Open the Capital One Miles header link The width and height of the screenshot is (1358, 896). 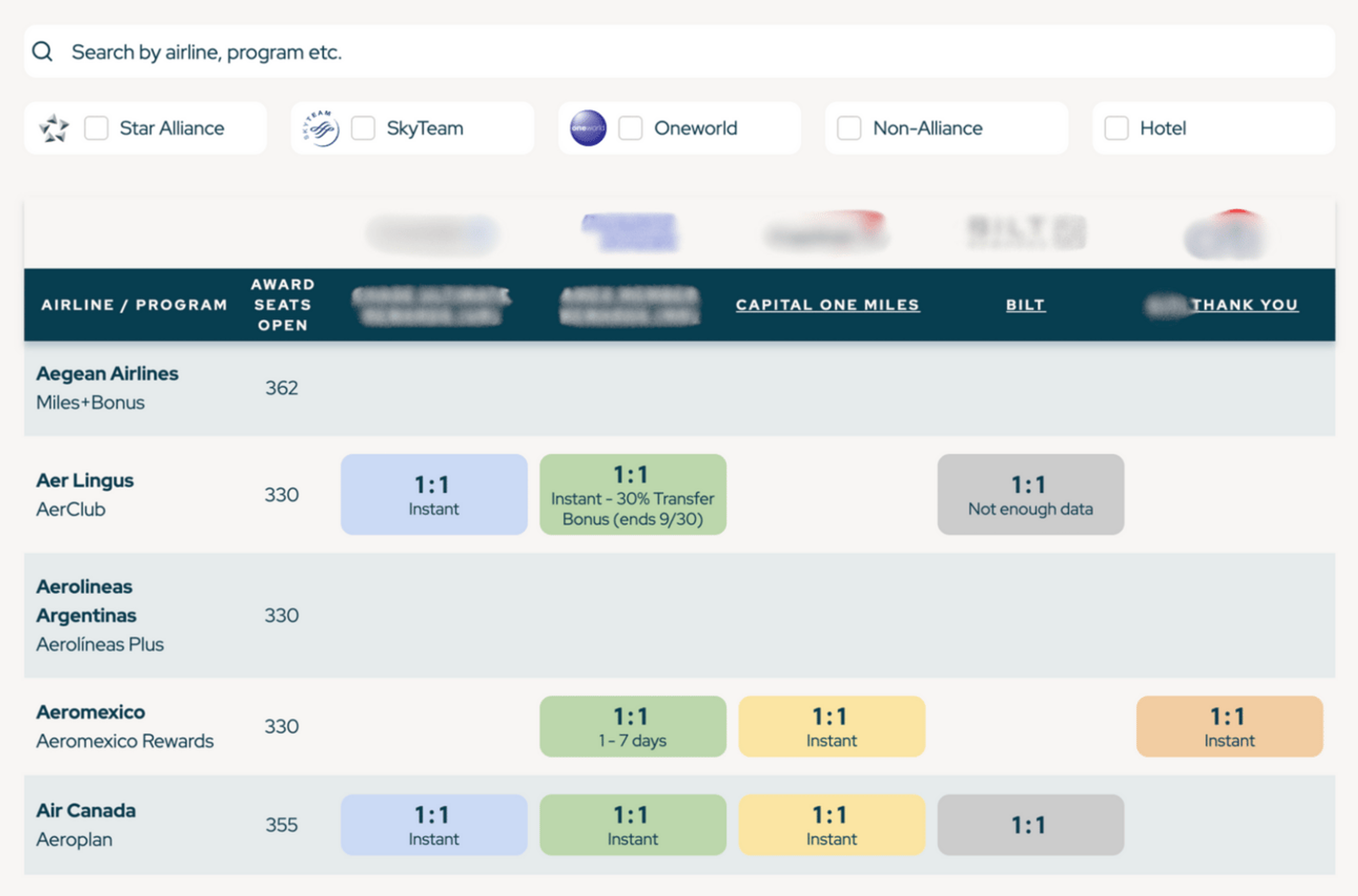coord(828,305)
